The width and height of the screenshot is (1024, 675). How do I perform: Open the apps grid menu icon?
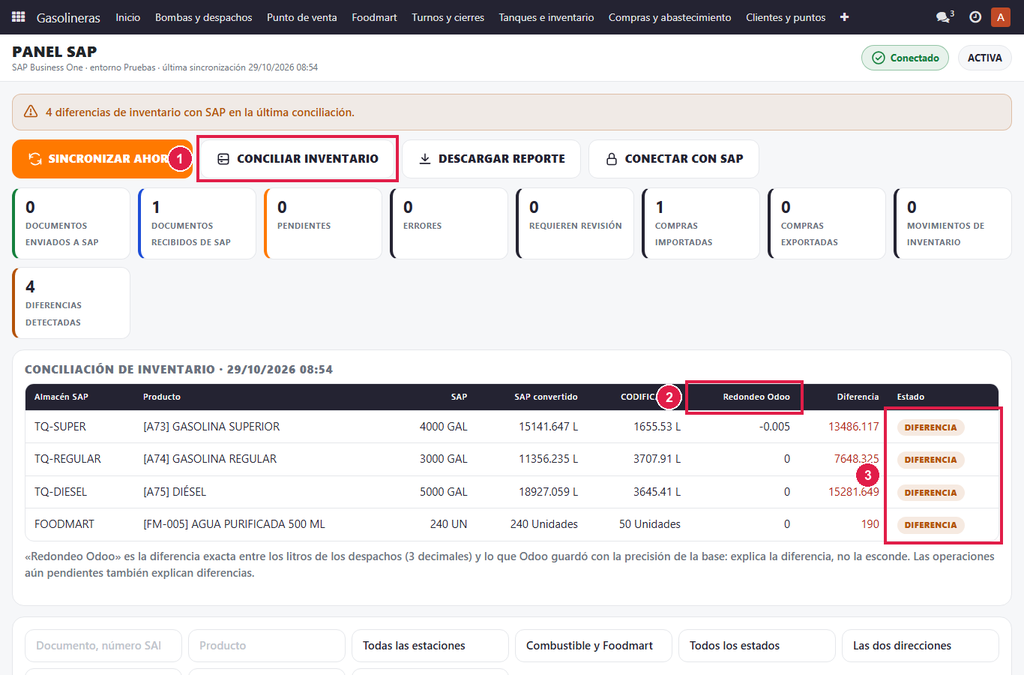tap(18, 17)
